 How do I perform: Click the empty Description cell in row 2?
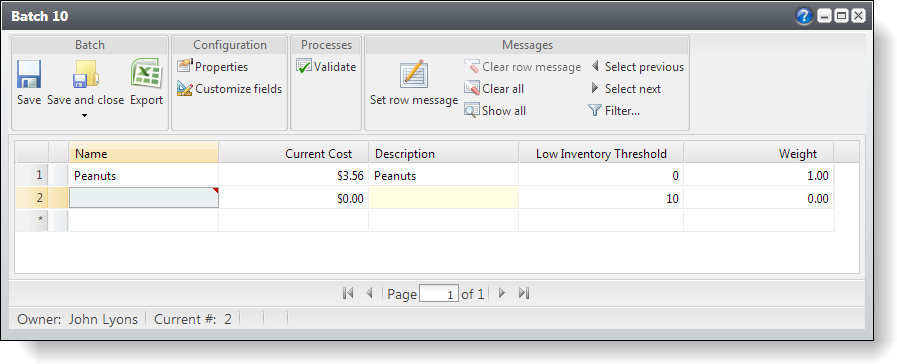443,199
